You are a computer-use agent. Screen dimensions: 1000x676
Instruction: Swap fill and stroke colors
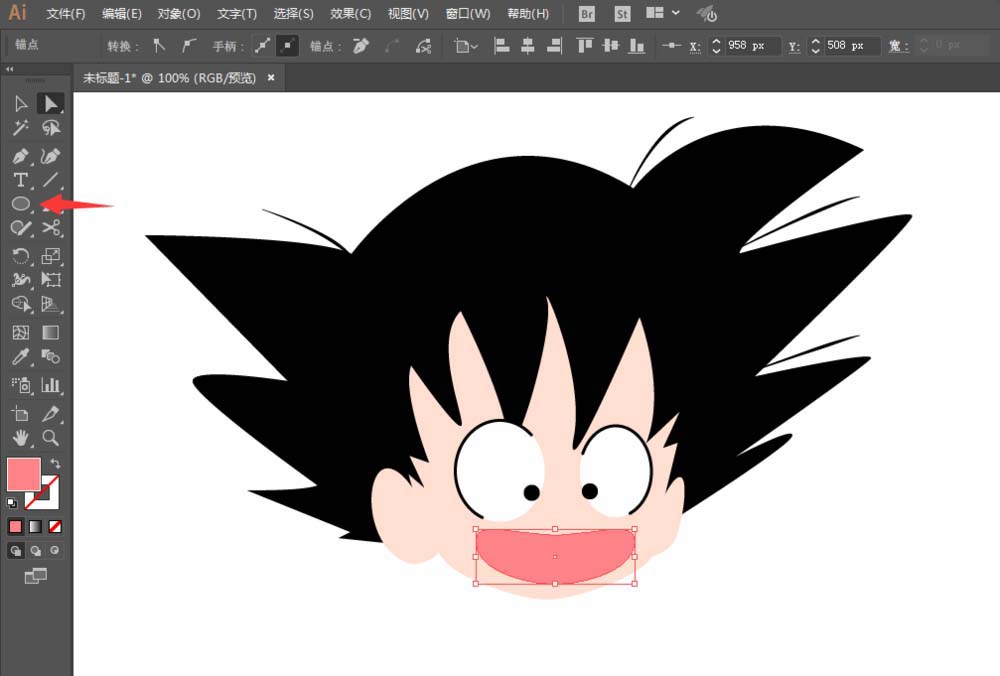click(x=55, y=464)
